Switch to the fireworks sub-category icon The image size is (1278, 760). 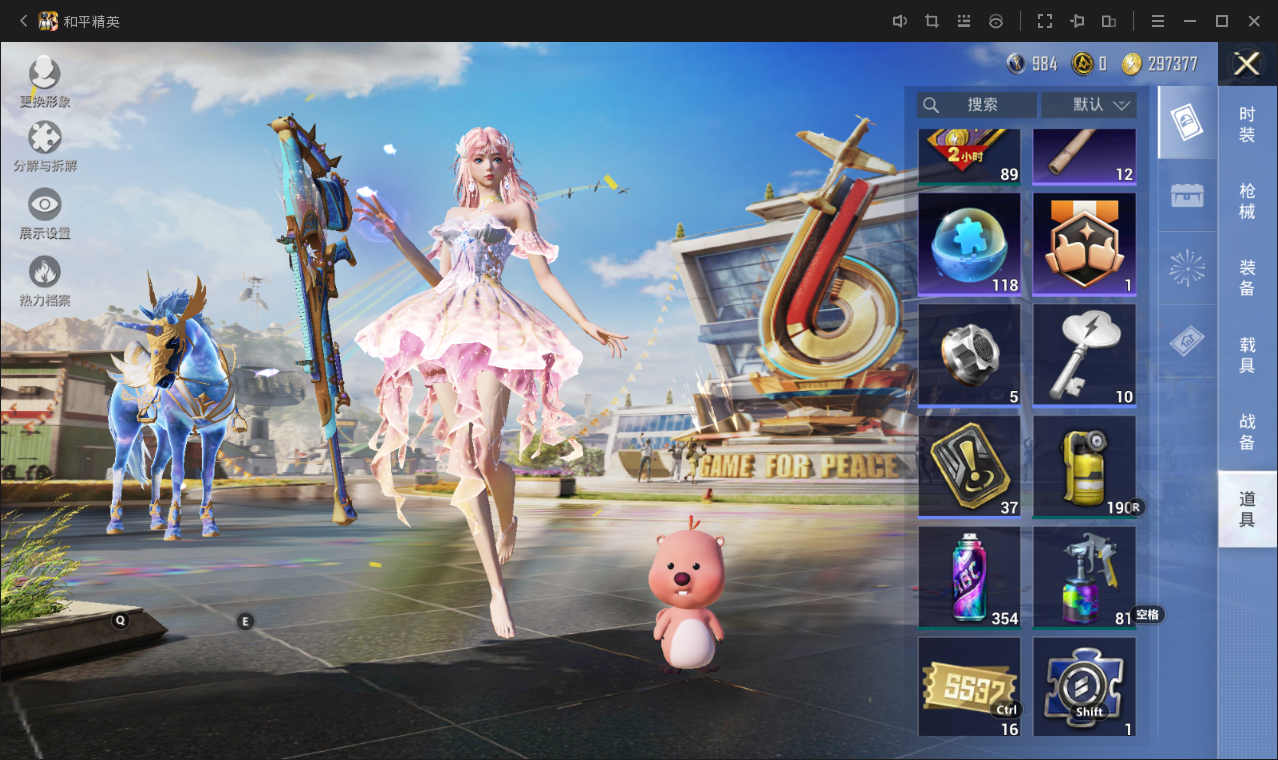(1187, 268)
